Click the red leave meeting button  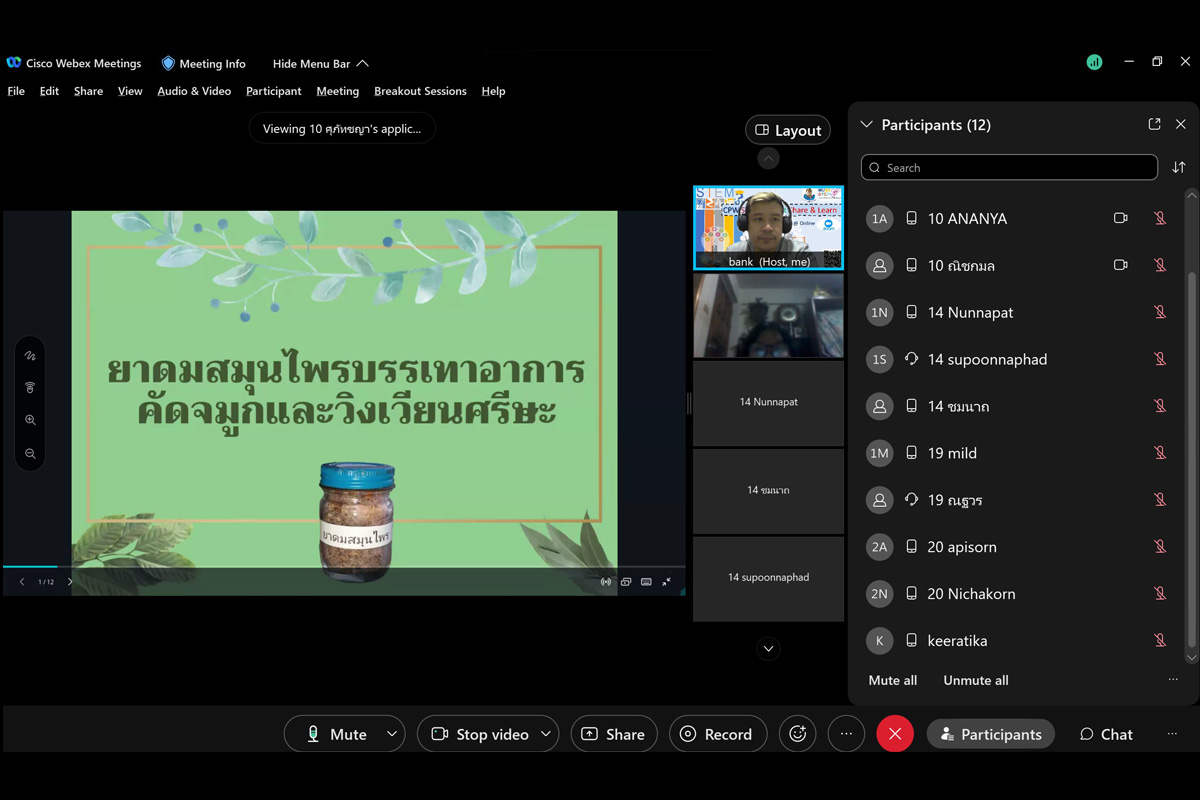pos(895,734)
